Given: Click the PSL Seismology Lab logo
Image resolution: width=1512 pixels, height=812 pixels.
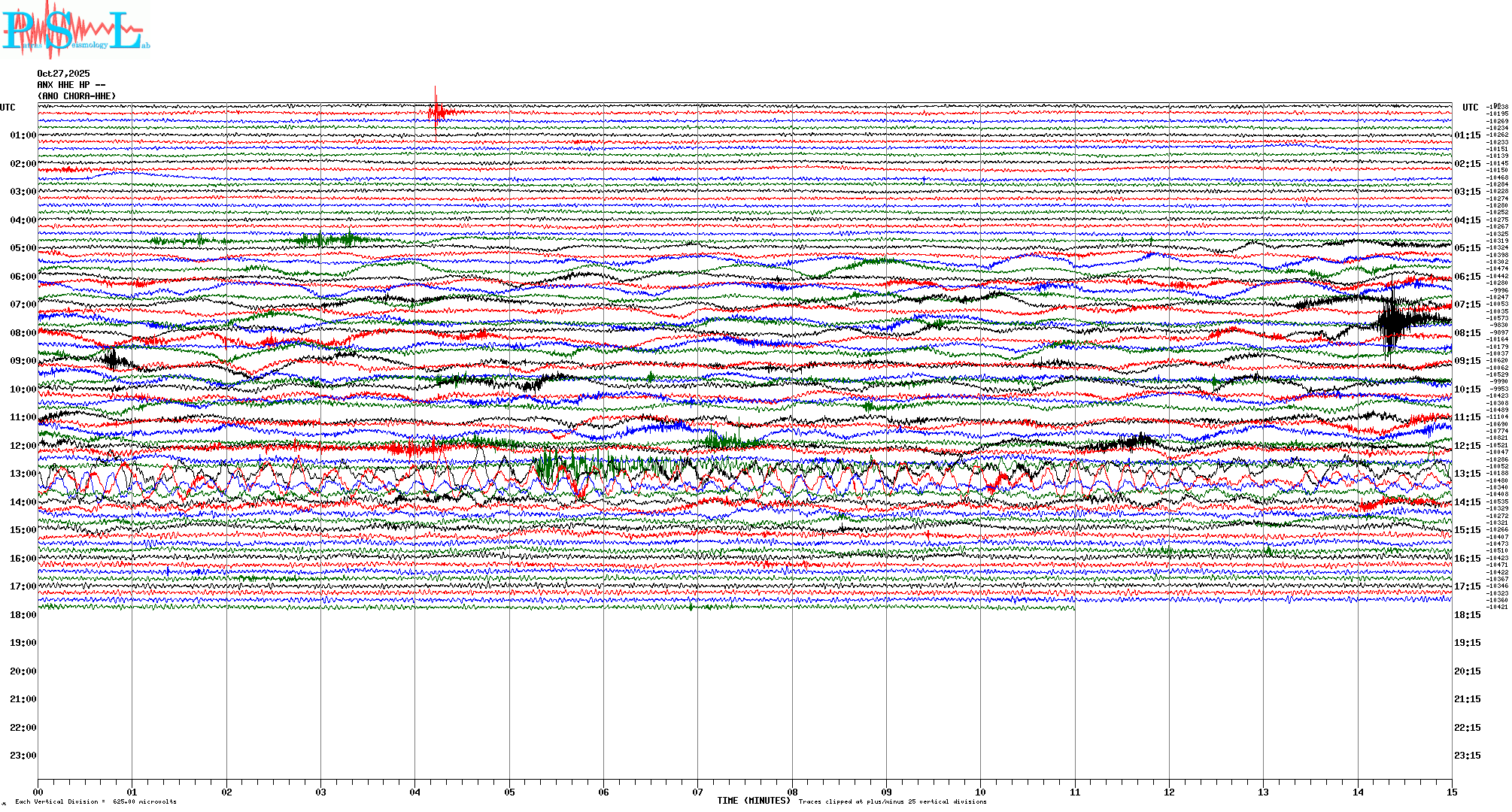Looking at the screenshot, I should (74, 30).
